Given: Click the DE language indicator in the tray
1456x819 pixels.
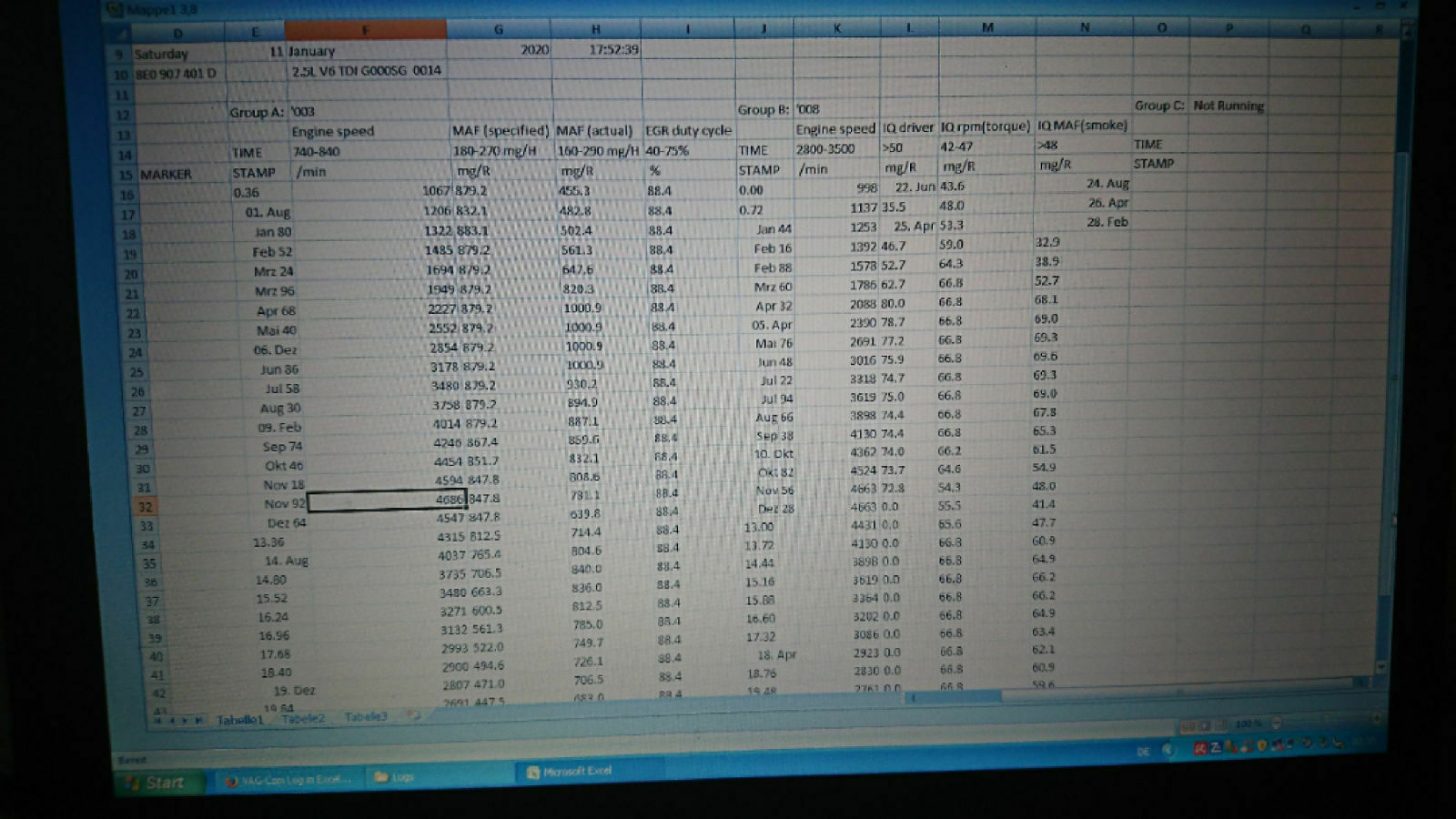Looking at the screenshot, I should coord(1143,752).
